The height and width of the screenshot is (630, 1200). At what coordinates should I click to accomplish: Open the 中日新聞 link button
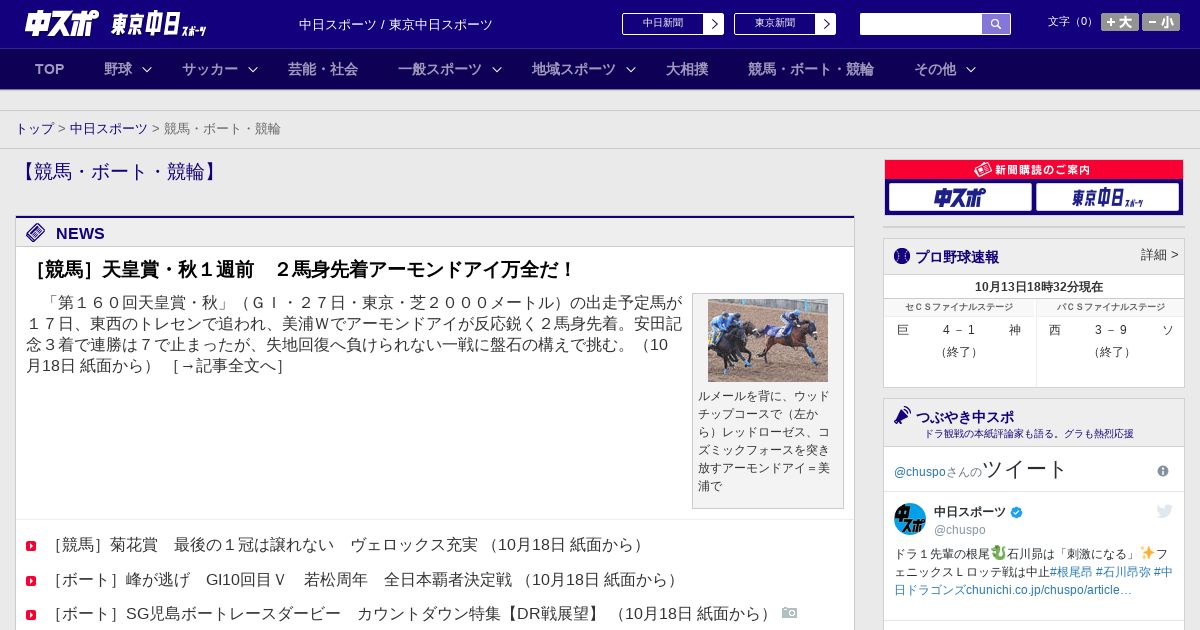(x=663, y=24)
